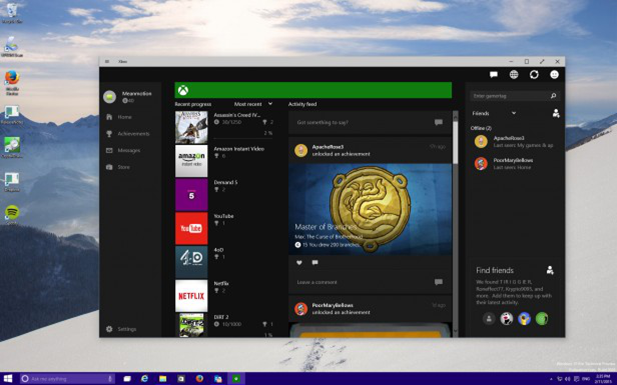This screenshot has height=385, width=617.
Task: Open Firefox from the taskbar
Action: pos(200,379)
